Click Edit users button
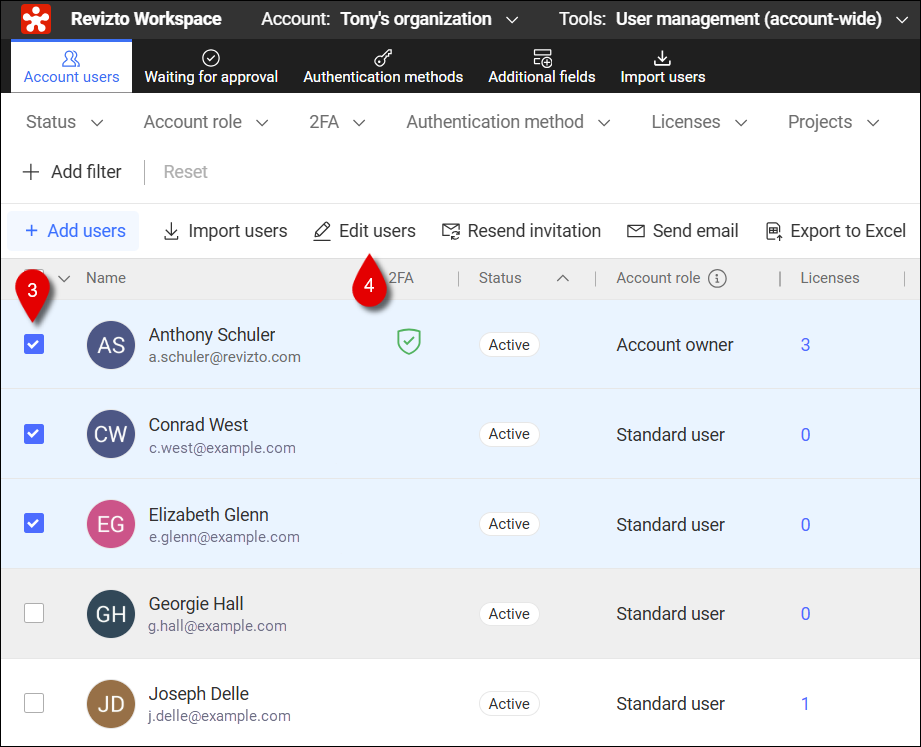Screen dimensions: 921x747 coord(364,231)
